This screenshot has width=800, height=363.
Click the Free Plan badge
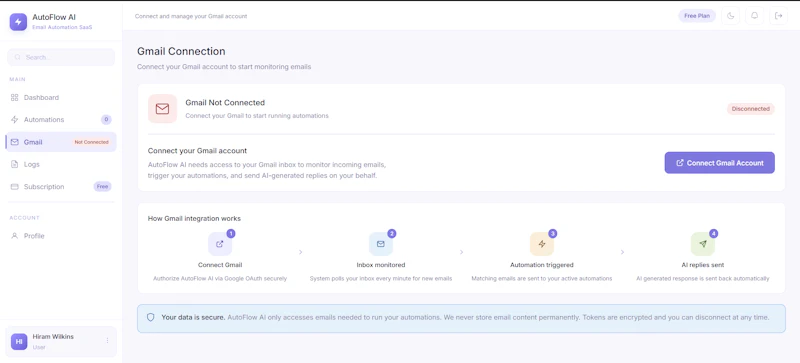[697, 16]
